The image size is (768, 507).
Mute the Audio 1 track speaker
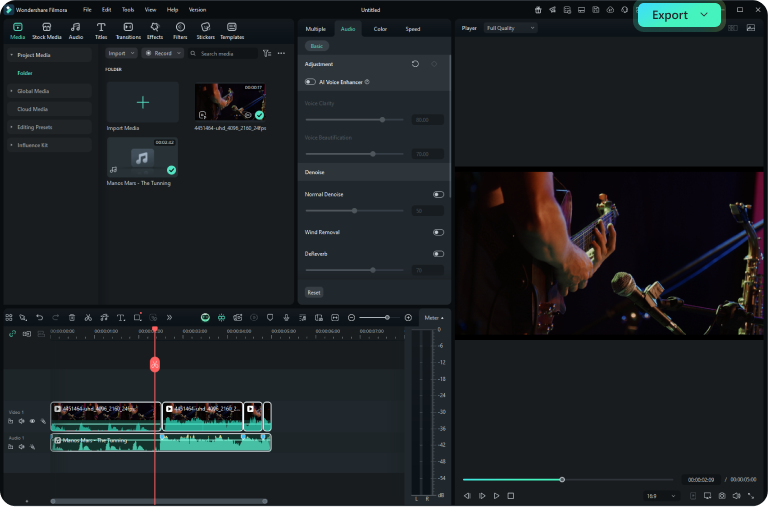coord(22,447)
